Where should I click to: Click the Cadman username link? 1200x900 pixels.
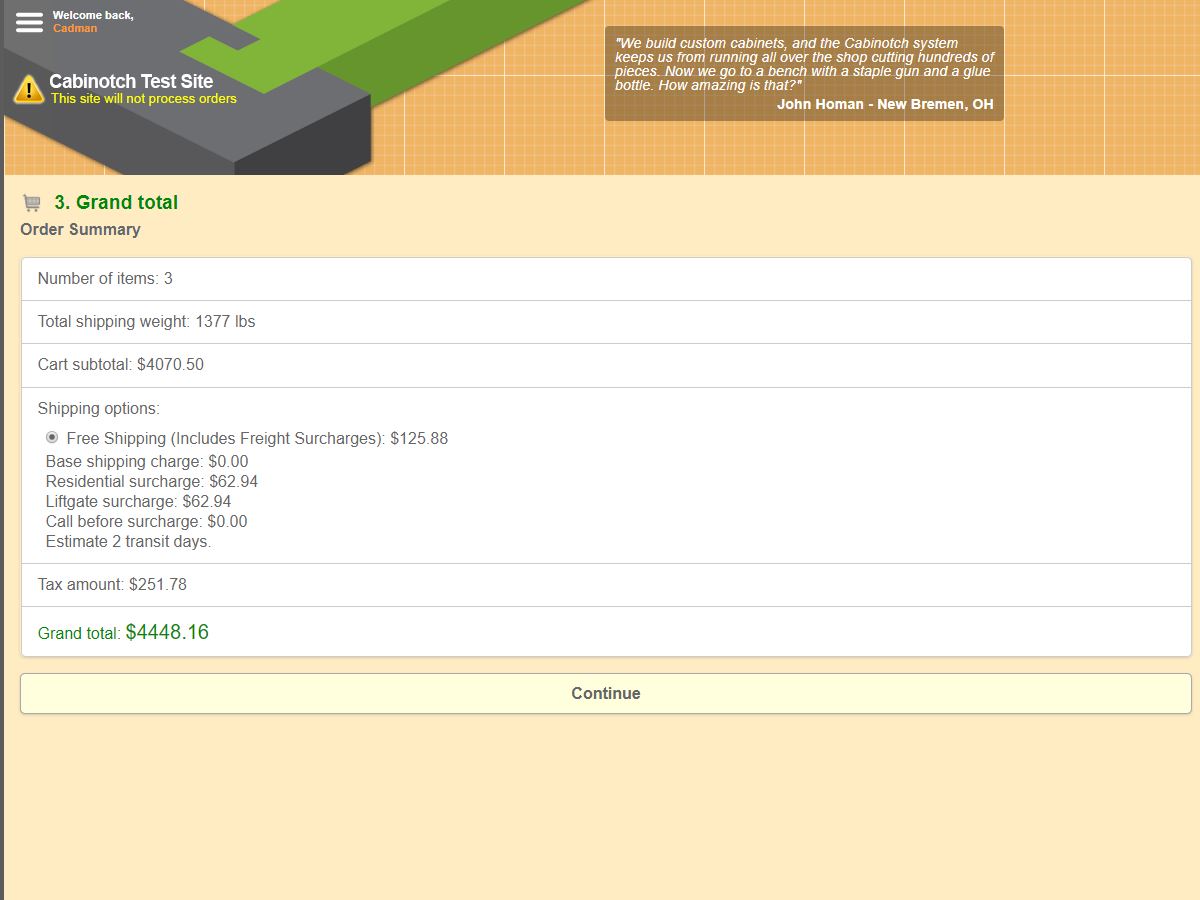point(75,29)
